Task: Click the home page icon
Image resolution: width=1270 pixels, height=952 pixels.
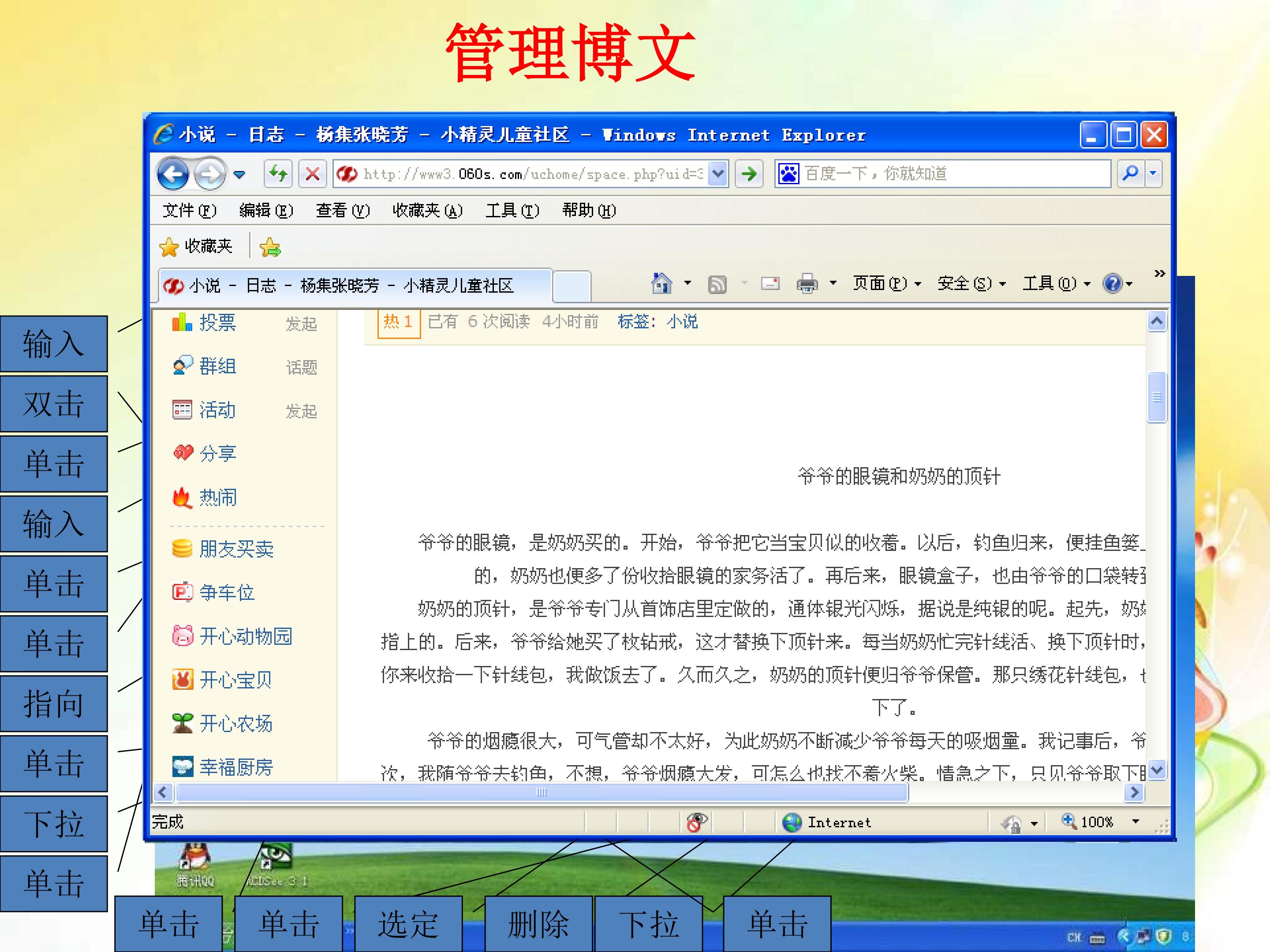Action: [661, 283]
